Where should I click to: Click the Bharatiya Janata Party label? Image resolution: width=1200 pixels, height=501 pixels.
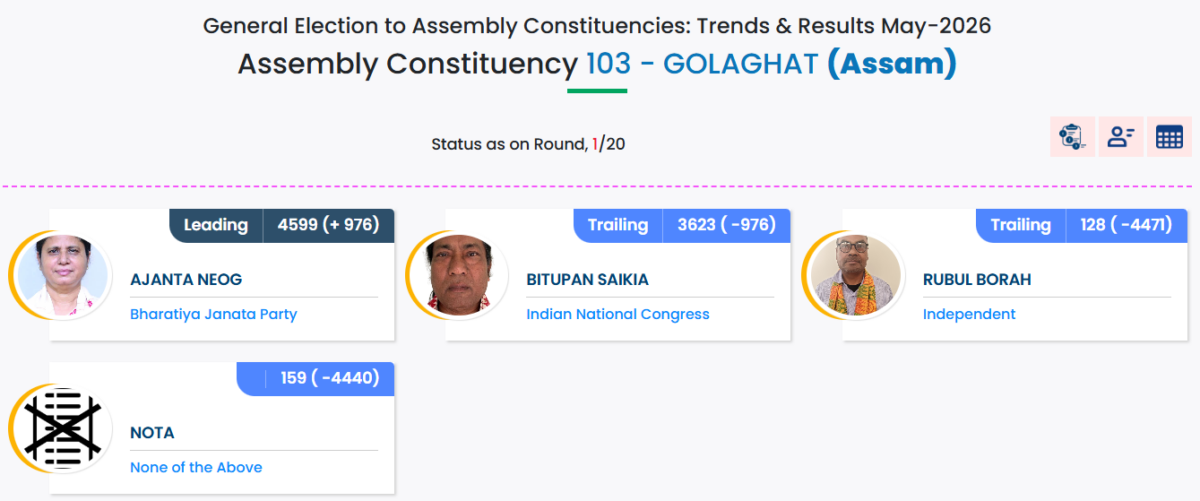pos(214,314)
